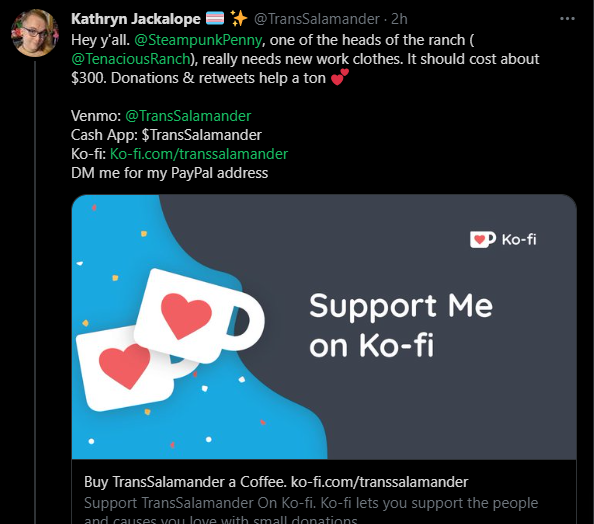Image resolution: width=594 pixels, height=524 pixels.
Task: Click the "Support Me on Ko-fi" card headline
Action: [401, 325]
